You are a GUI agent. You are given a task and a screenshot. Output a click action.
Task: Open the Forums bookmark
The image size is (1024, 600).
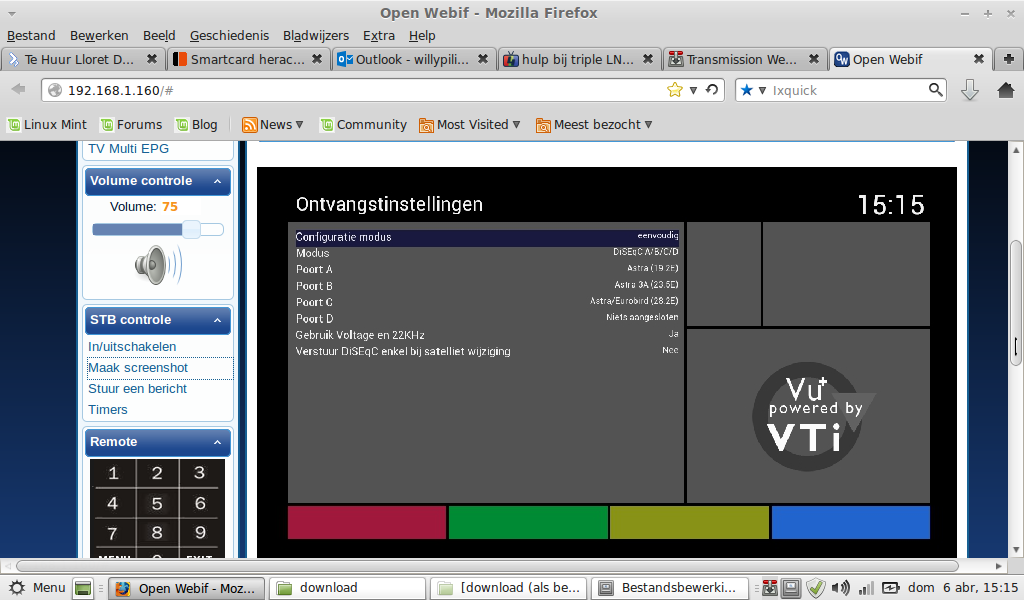pos(131,125)
